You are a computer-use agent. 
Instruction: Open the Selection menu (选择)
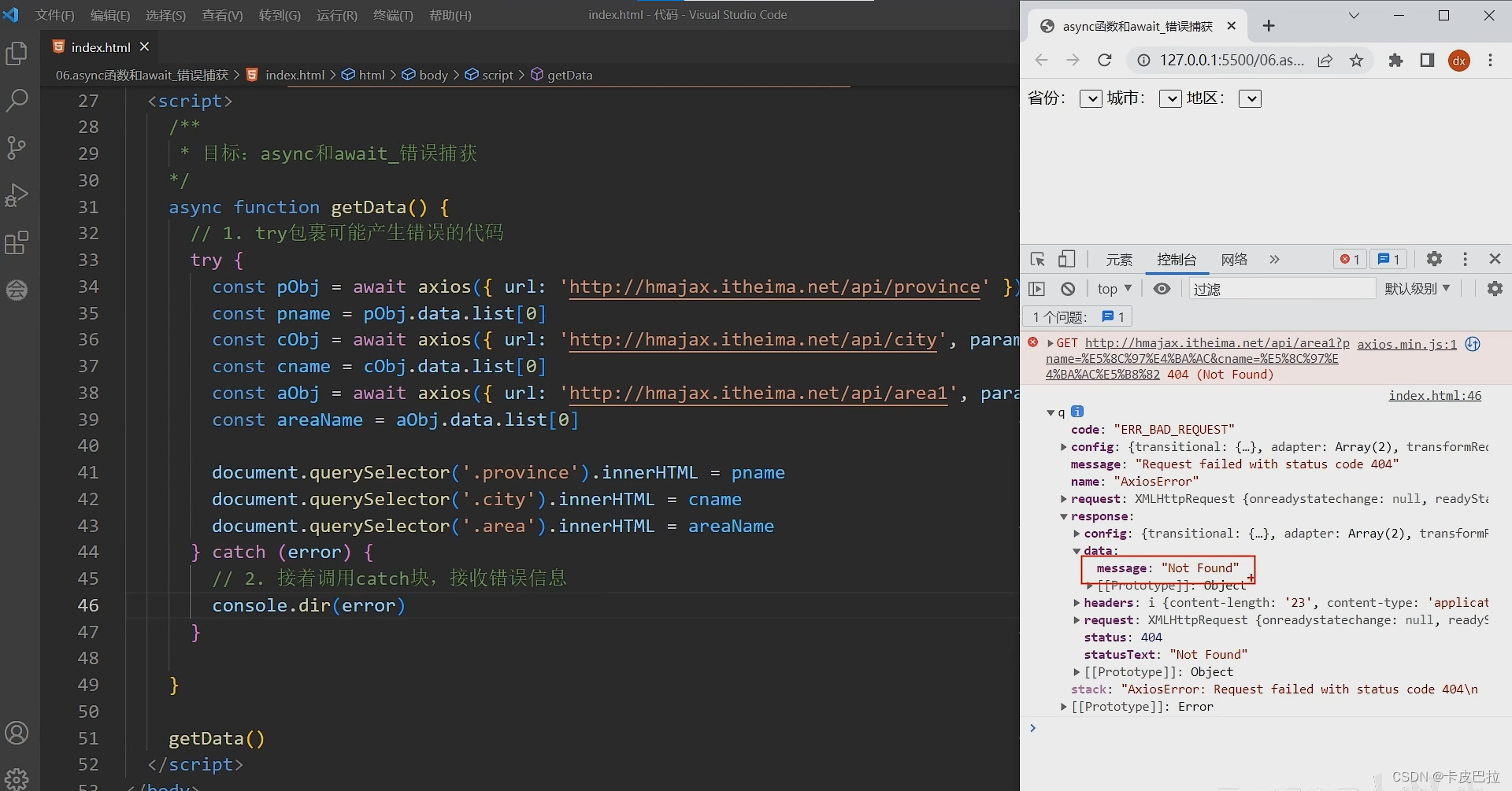(165, 15)
